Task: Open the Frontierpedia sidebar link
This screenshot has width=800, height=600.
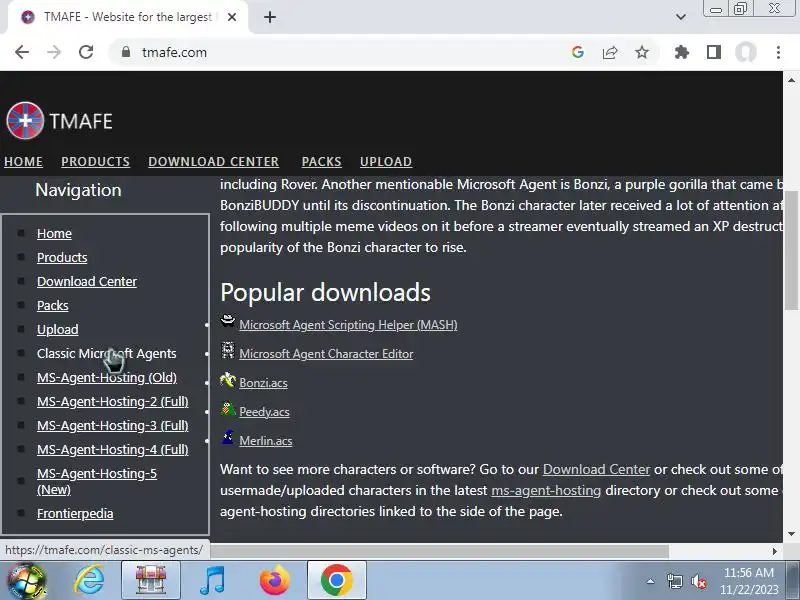Action: pyautogui.click(x=75, y=513)
